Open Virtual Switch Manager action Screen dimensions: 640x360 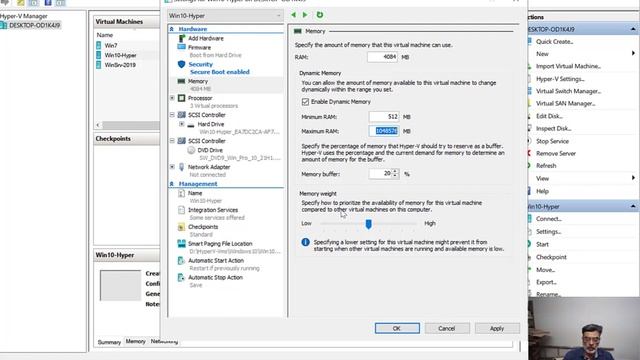(568, 91)
